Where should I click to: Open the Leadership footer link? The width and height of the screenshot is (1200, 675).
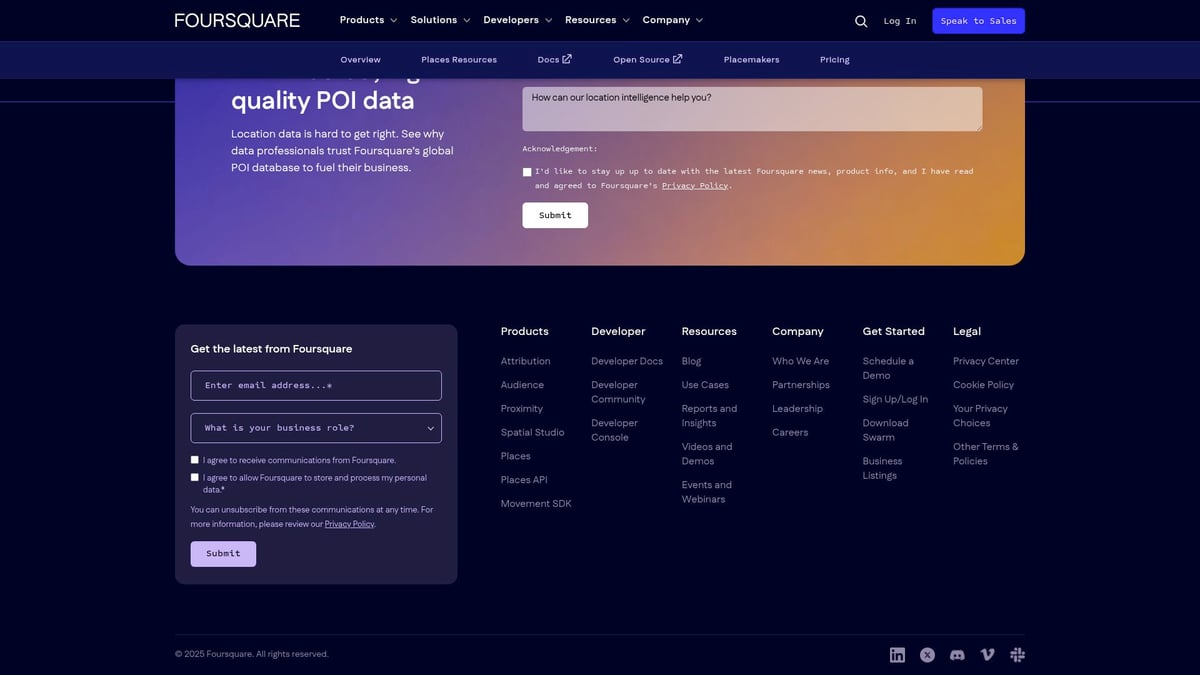tap(797, 409)
